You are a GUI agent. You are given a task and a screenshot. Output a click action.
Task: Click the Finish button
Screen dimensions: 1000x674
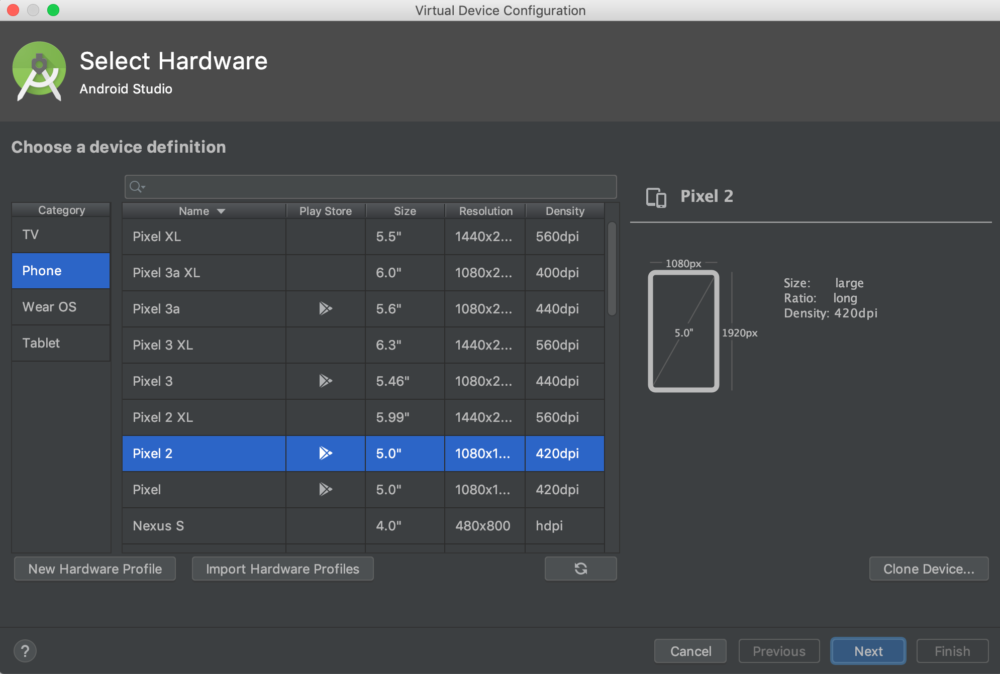coord(952,651)
